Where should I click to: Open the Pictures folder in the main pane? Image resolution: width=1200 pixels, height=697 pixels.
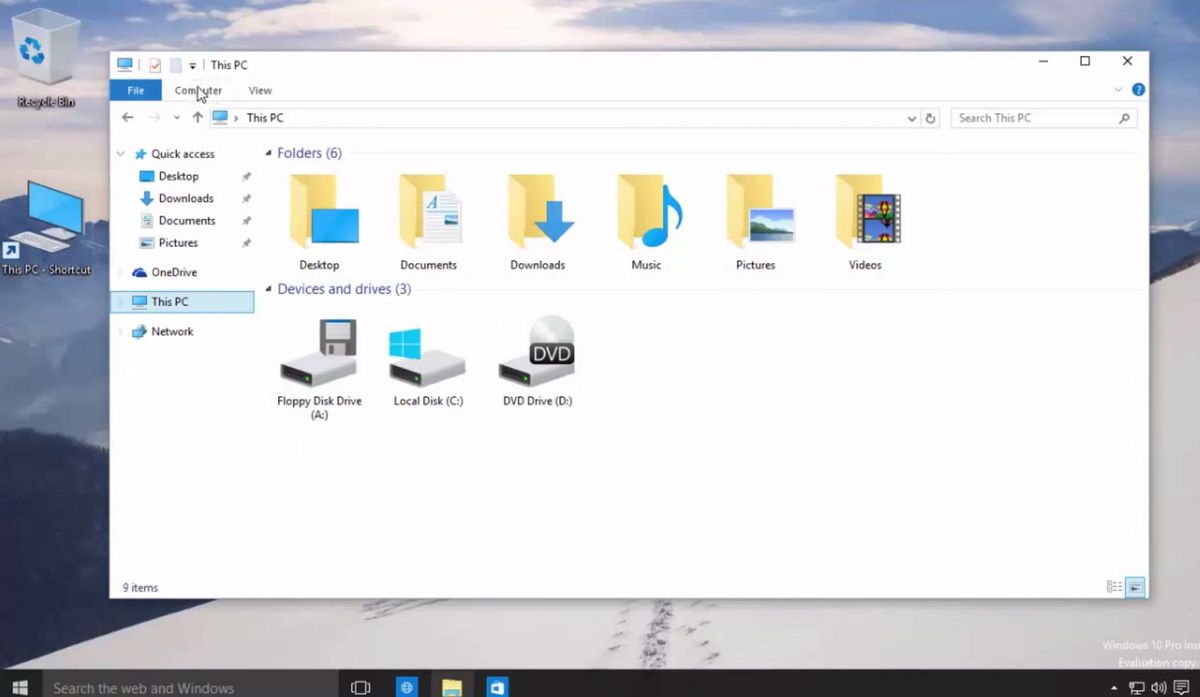[755, 215]
